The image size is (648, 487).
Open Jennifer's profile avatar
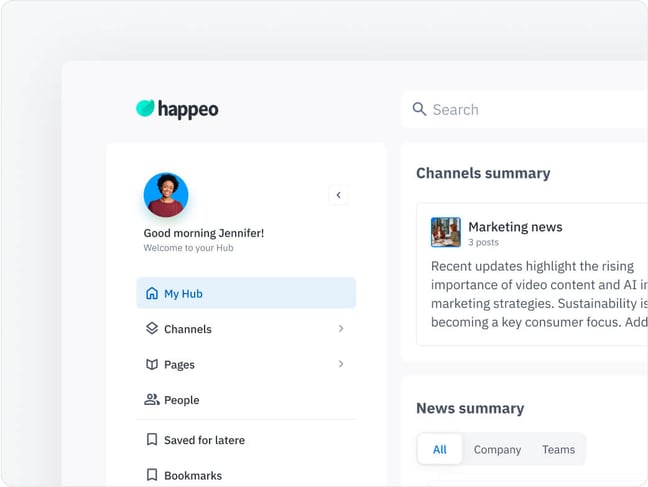click(x=166, y=195)
